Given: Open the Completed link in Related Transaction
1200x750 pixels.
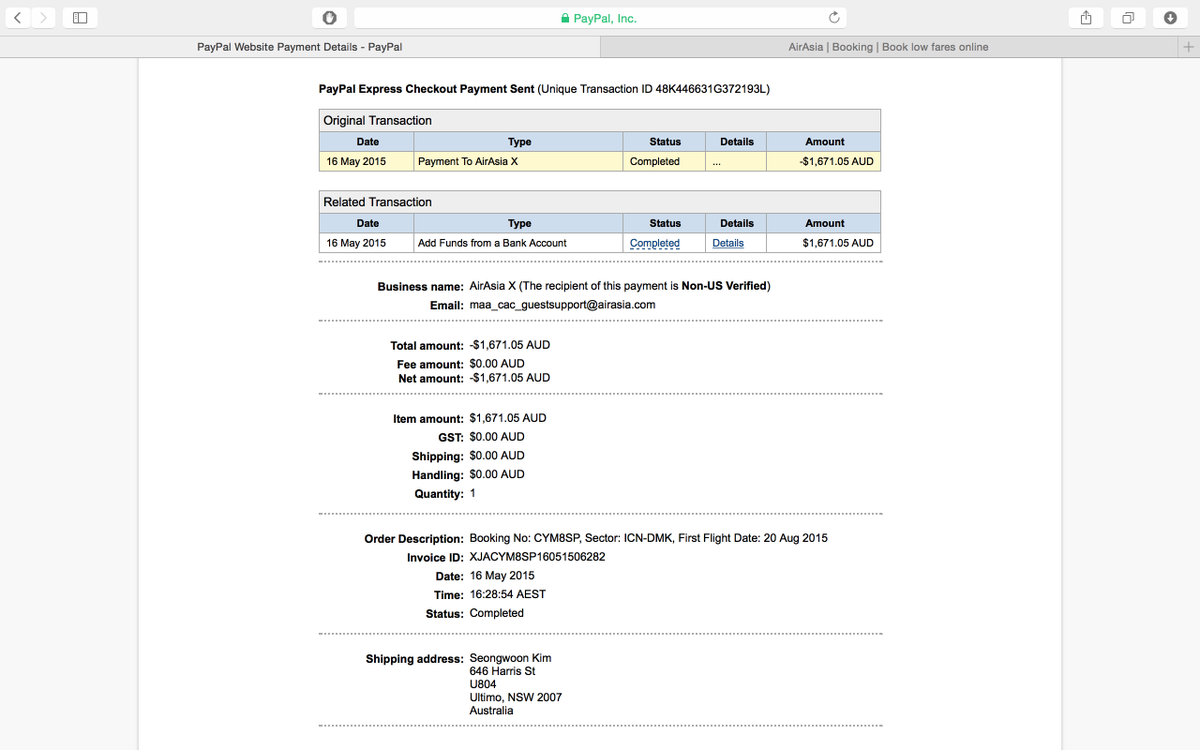Looking at the screenshot, I should pyautogui.click(x=655, y=243).
